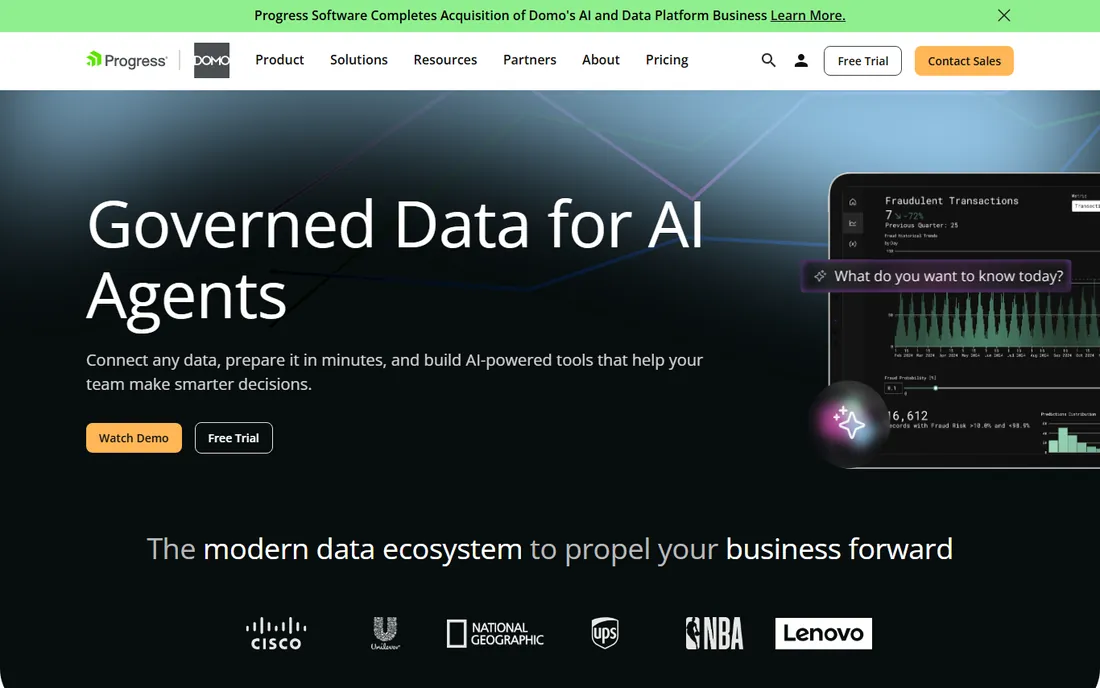Open the search magnifier icon
This screenshot has width=1100, height=688.
tap(768, 60)
